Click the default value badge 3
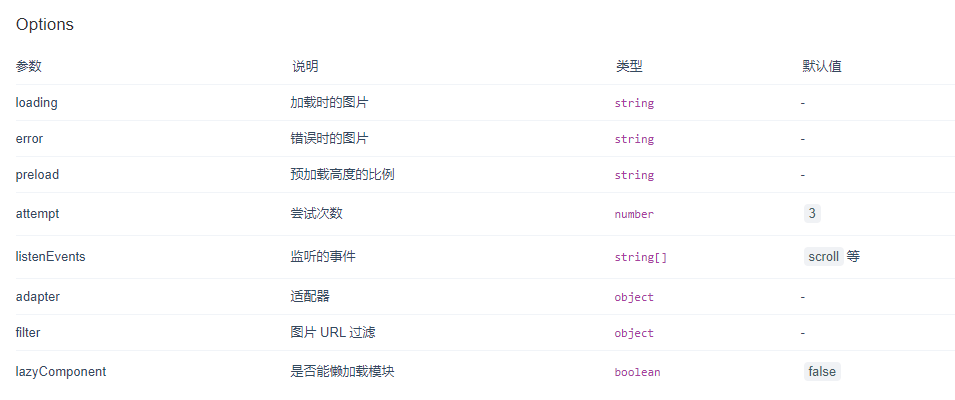Viewport: 955px width, 400px height. tap(812, 214)
